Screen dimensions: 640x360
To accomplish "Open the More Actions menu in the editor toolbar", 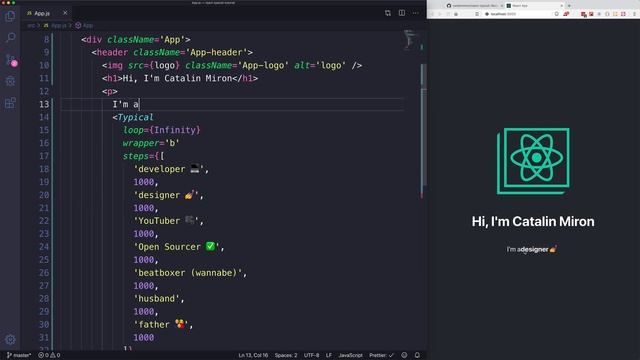I will coord(416,13).
